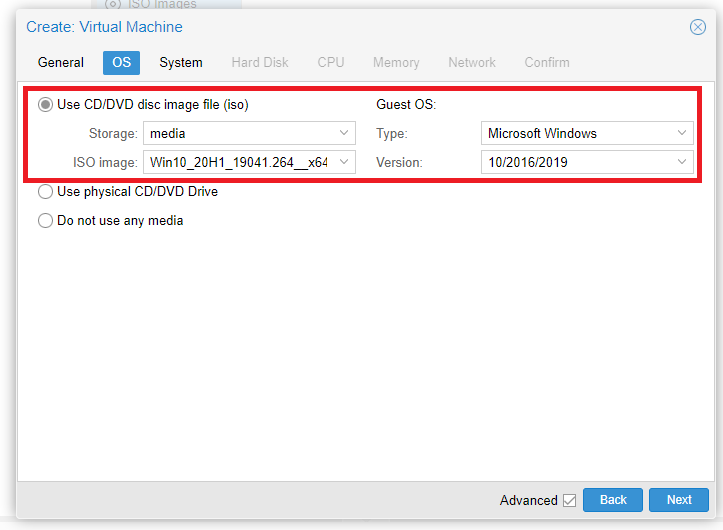Expand the ISO image dropdown arrow
The height and width of the screenshot is (530, 723).
pos(344,162)
